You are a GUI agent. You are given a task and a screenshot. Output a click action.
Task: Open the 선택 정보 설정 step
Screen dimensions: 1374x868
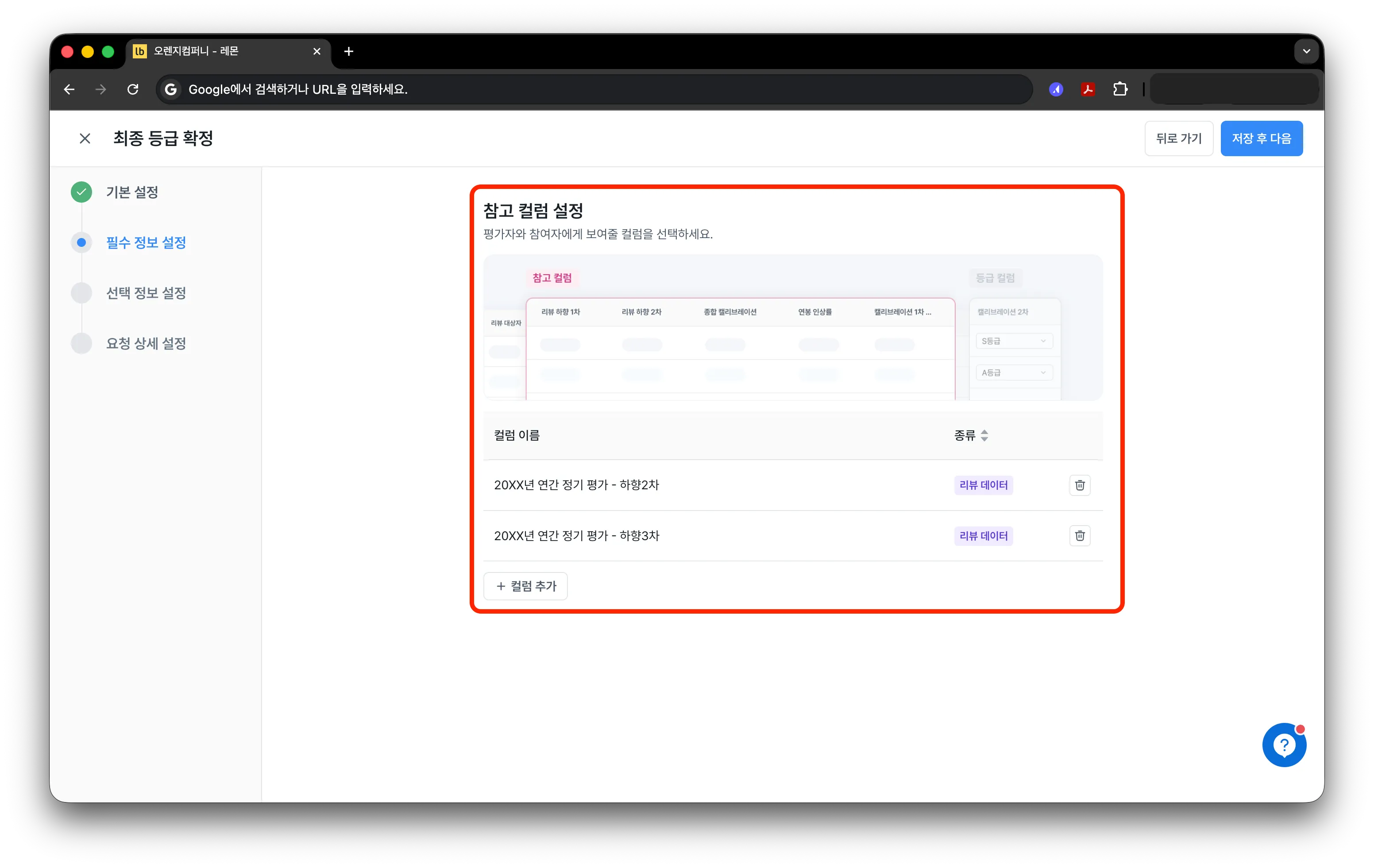coord(146,292)
